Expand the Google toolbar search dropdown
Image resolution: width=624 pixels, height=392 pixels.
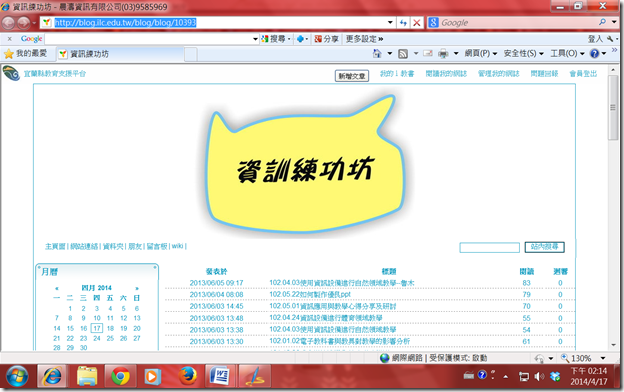coord(255,39)
